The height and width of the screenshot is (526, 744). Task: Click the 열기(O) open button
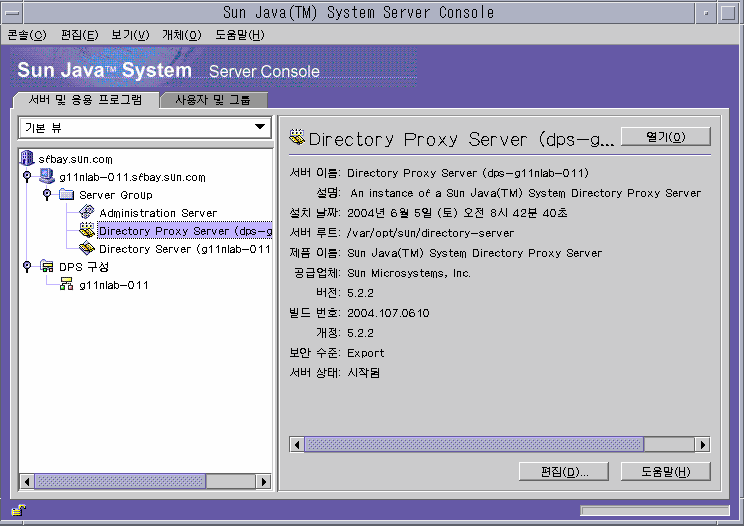coord(666,137)
